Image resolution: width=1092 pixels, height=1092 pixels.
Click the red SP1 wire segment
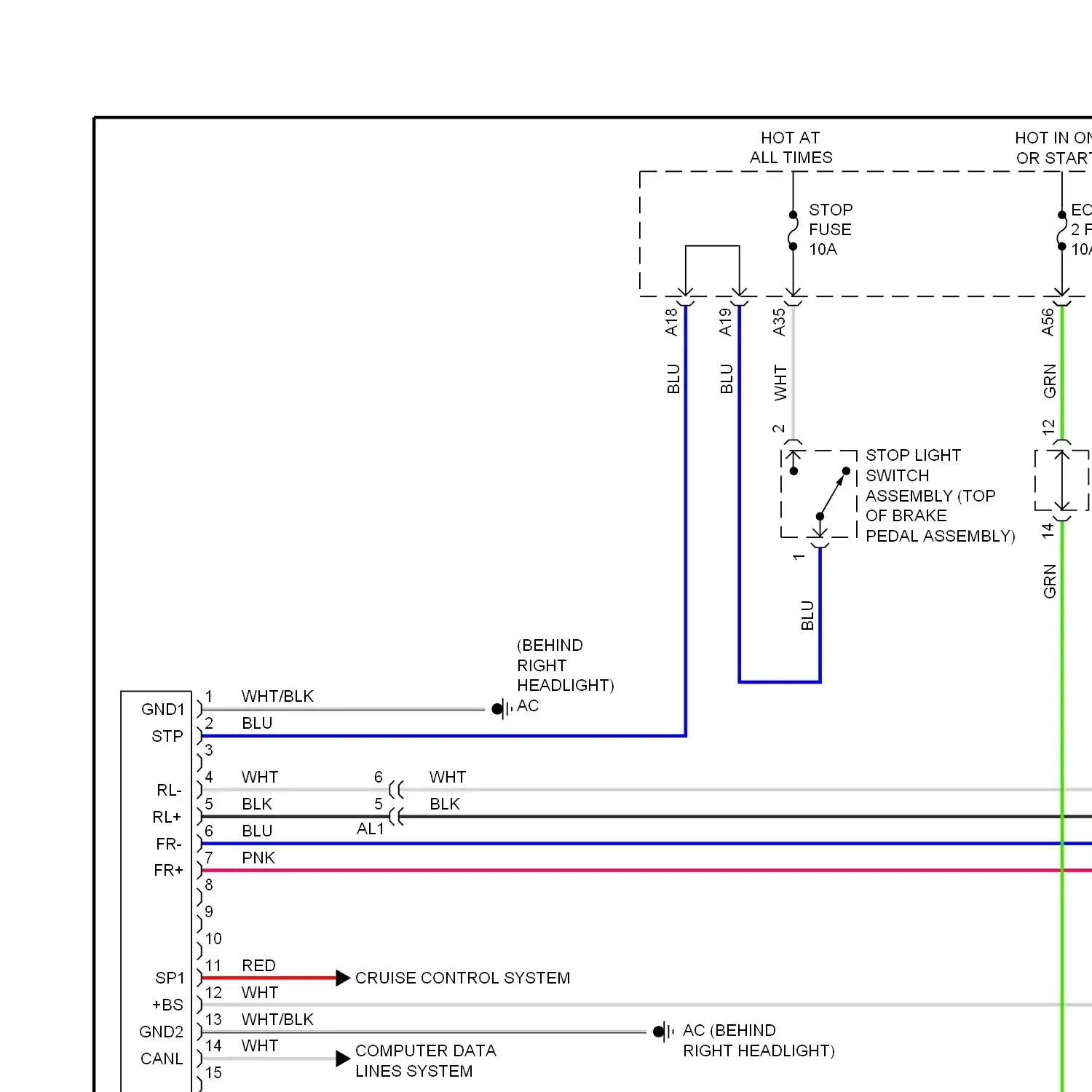pos(269,978)
